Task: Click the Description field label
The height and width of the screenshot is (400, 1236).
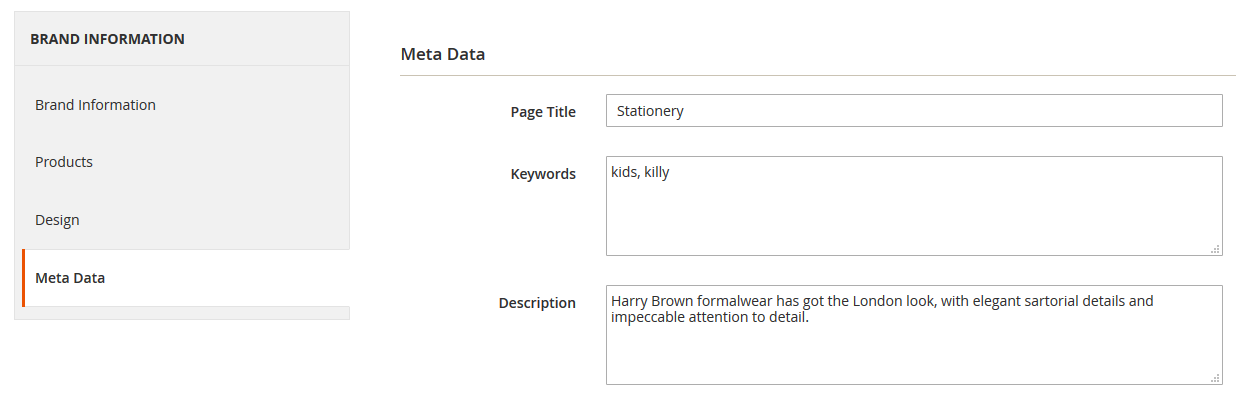Action: click(537, 303)
